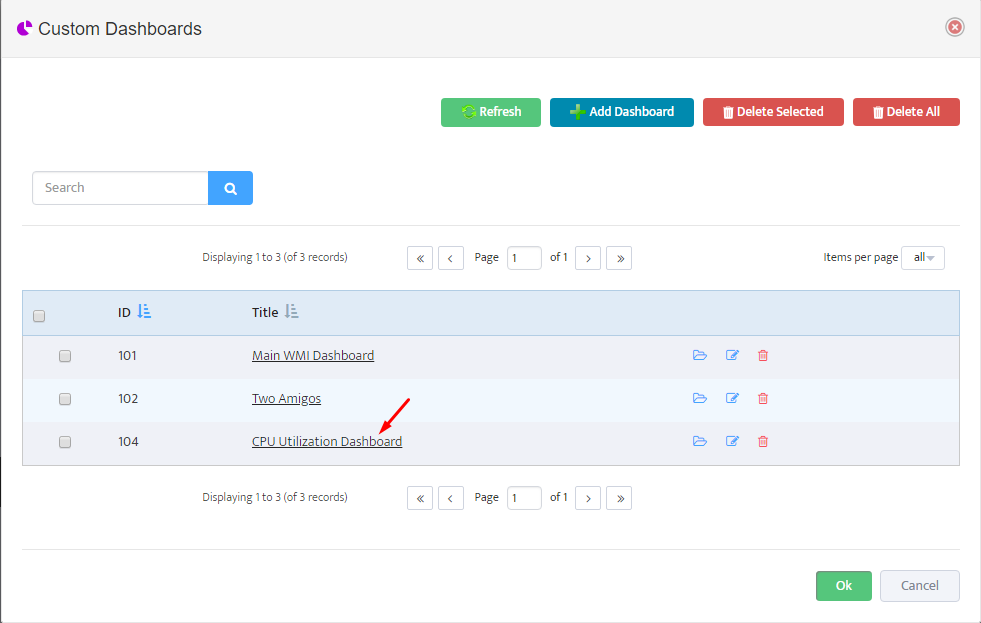
Task: Click the Delete Selected button
Action: (x=773, y=112)
